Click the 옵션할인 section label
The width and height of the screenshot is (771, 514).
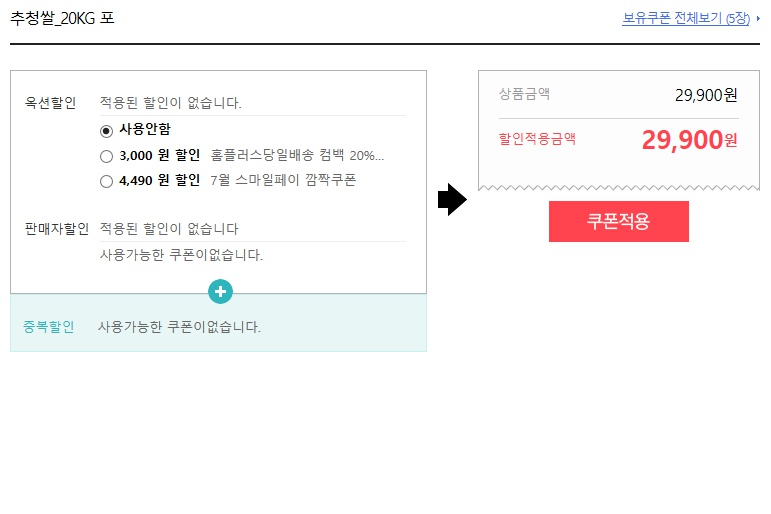click(50, 103)
